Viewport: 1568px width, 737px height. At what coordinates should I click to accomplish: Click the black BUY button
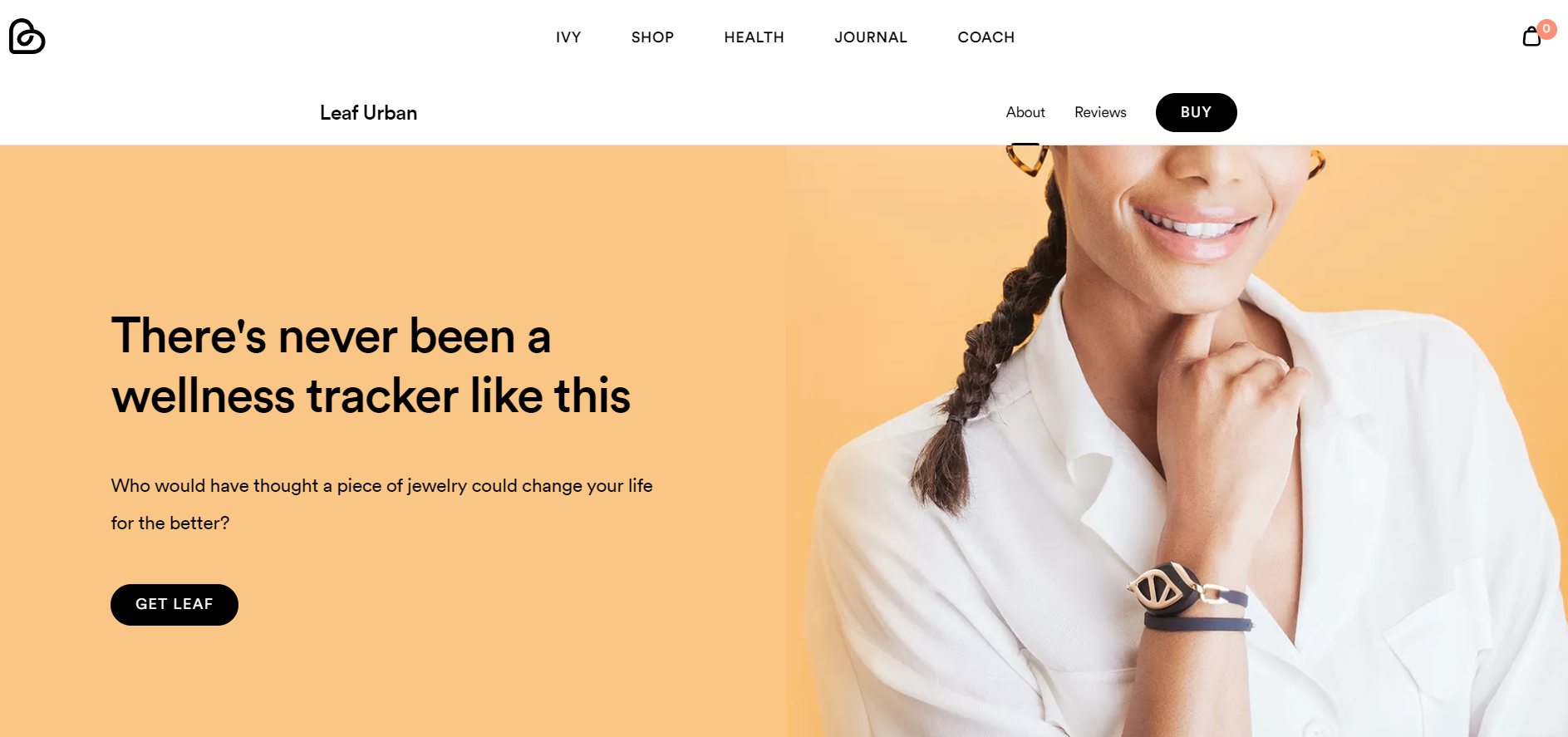coord(1196,112)
